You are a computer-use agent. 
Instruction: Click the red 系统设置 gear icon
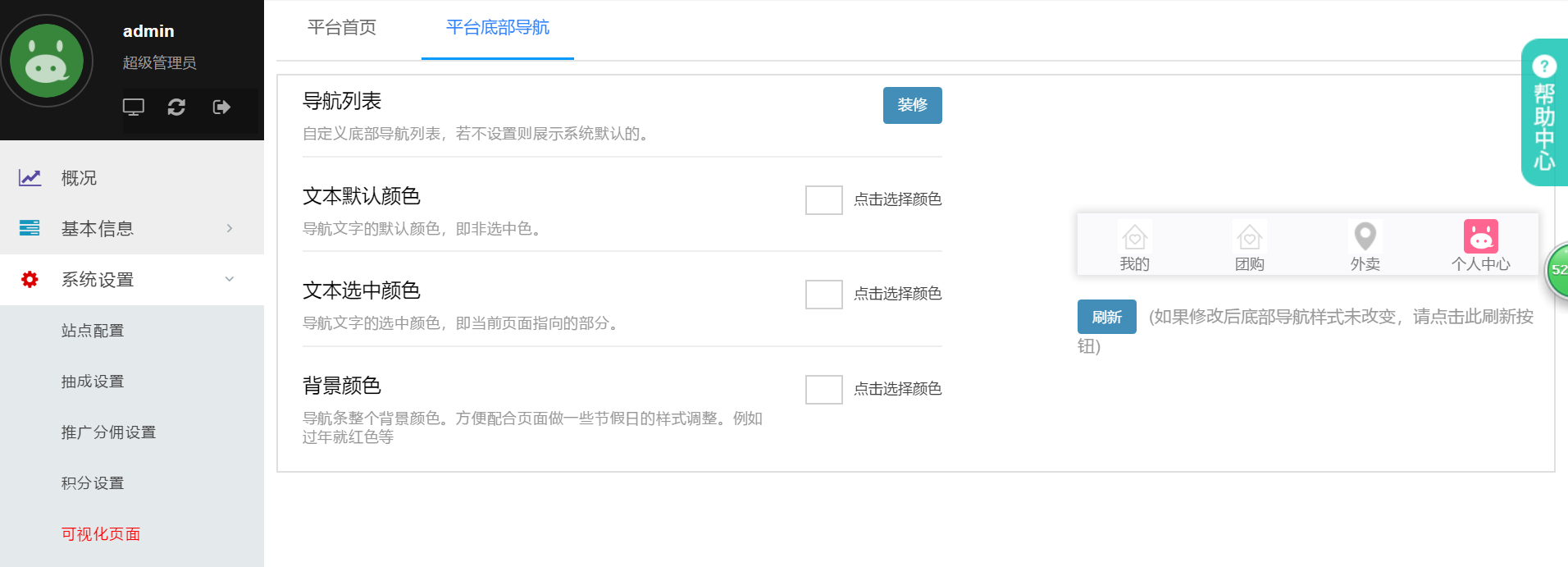coord(30,279)
